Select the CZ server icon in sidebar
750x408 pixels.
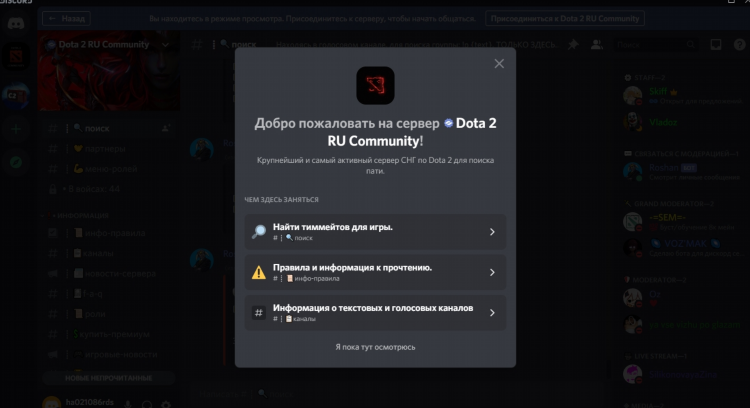pos(16,95)
